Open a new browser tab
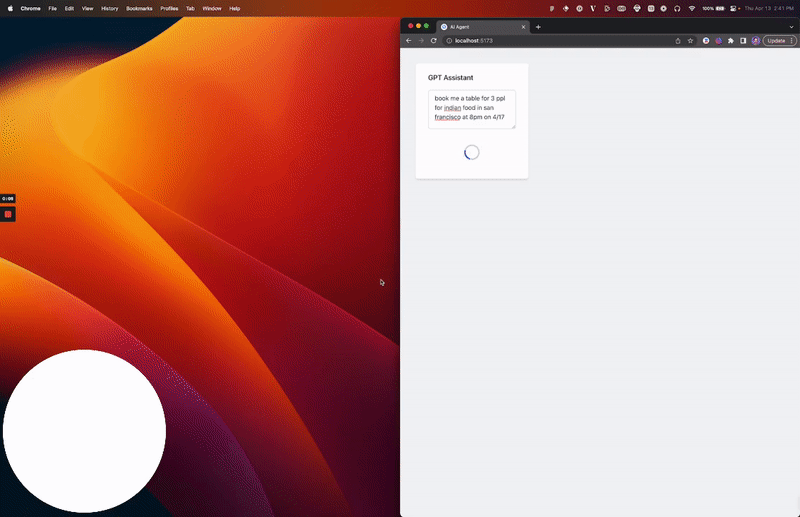800x517 pixels. tap(538, 27)
